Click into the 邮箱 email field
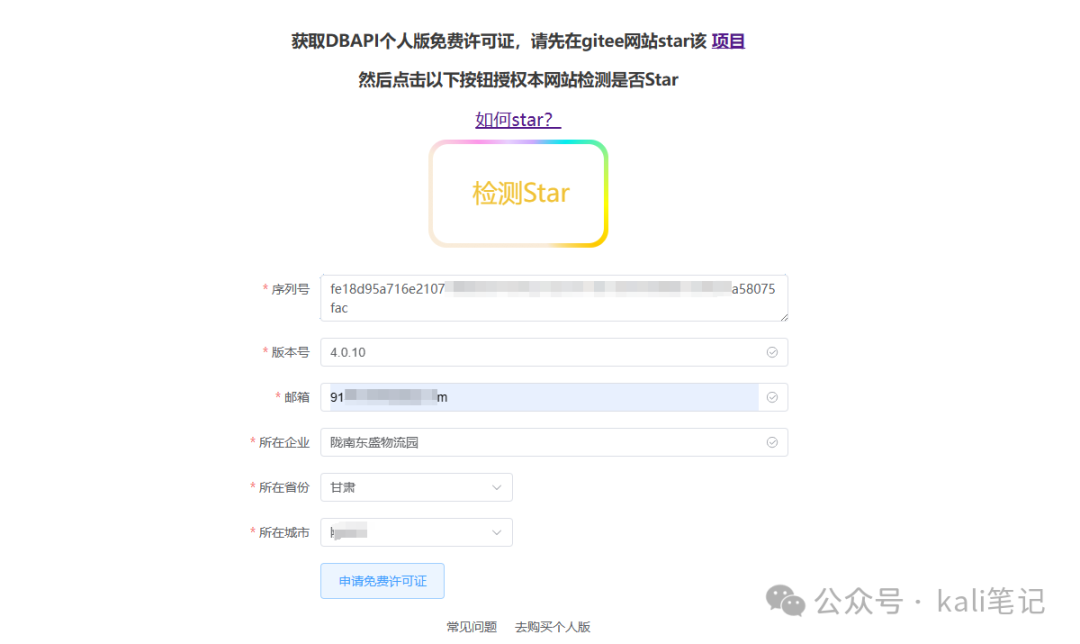The image size is (1080, 644). (554, 397)
